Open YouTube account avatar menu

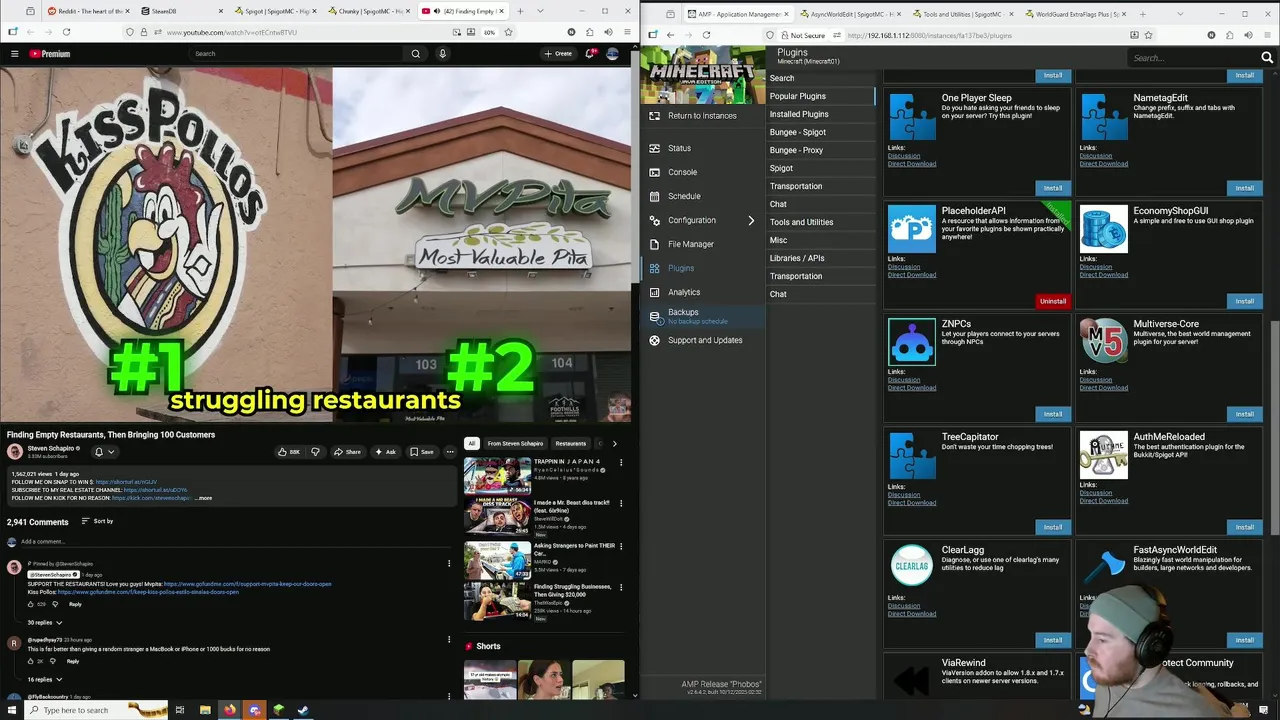[x=612, y=54]
